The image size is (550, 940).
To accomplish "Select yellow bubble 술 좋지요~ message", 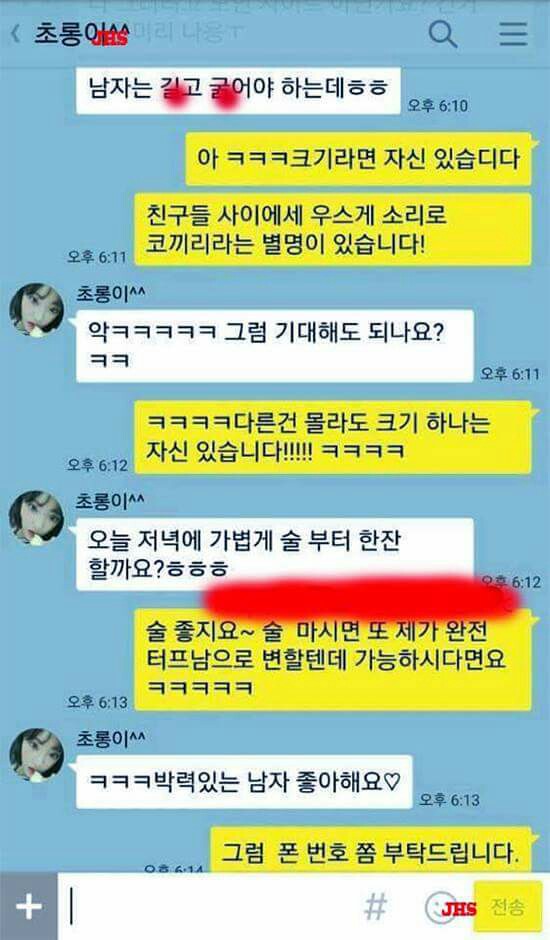I will tap(333, 659).
